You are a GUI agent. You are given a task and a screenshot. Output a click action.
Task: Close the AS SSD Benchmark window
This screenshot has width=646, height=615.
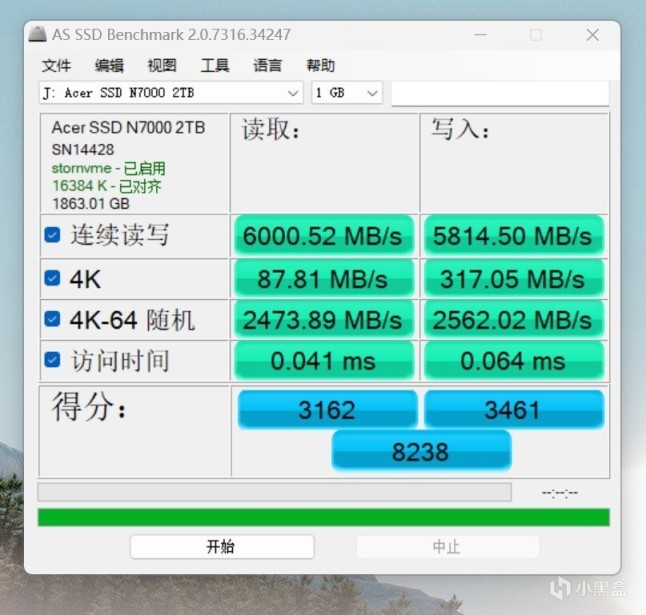[592, 35]
